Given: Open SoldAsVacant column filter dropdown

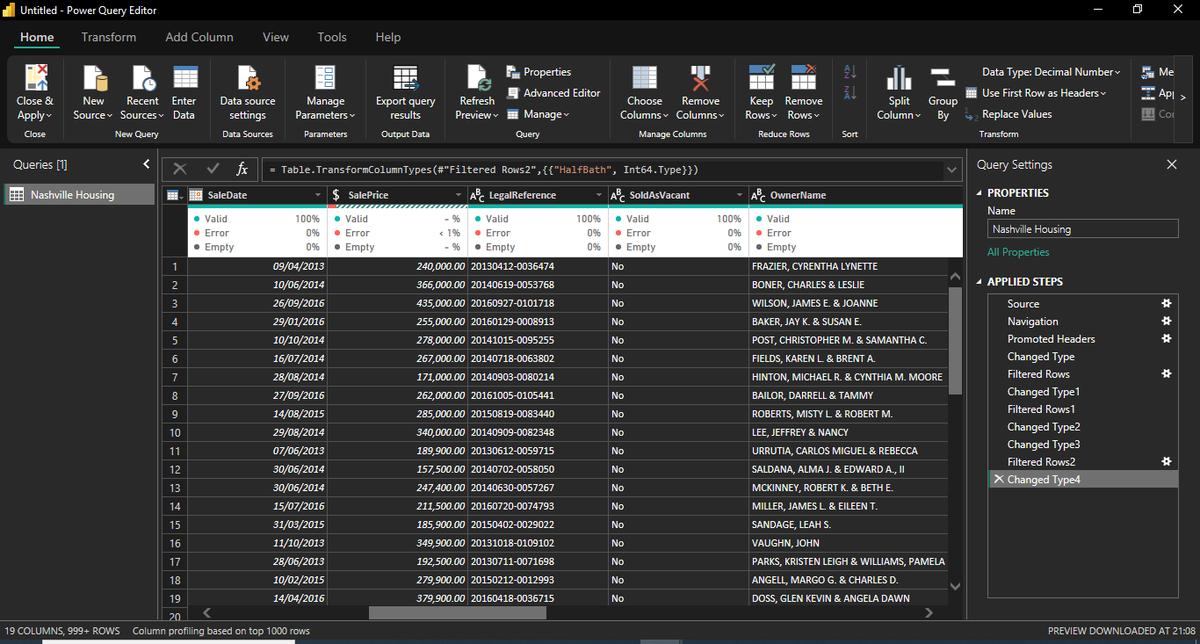Looking at the screenshot, I should [740, 195].
